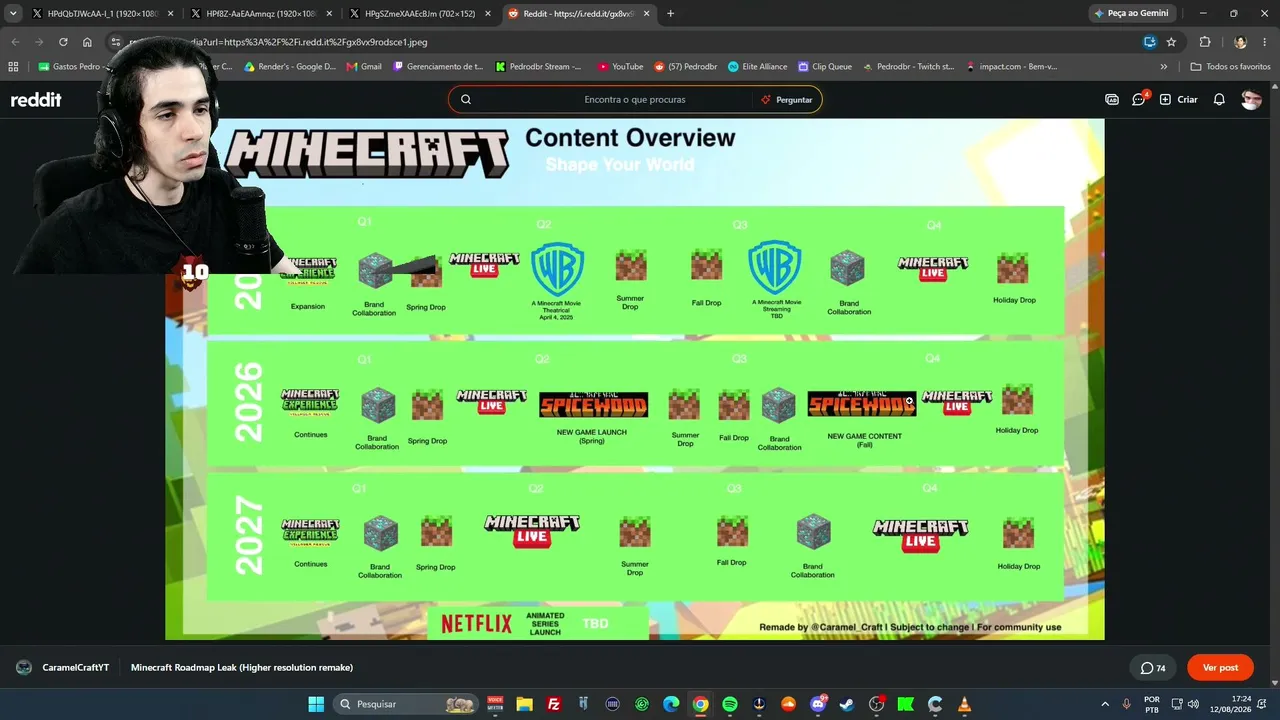Open the 74 comments button
The image size is (1280, 720).
pos(1153,667)
